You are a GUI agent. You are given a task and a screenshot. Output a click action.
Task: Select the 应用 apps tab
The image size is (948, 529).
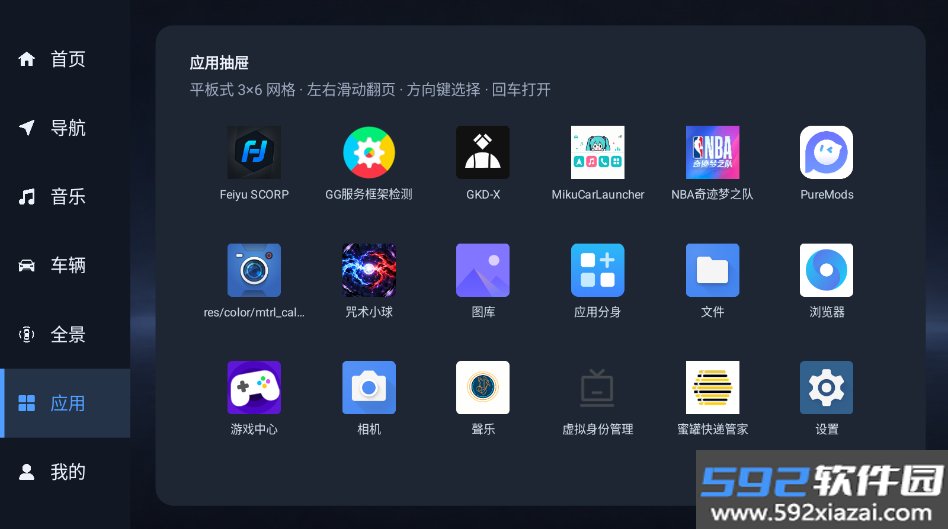point(65,403)
